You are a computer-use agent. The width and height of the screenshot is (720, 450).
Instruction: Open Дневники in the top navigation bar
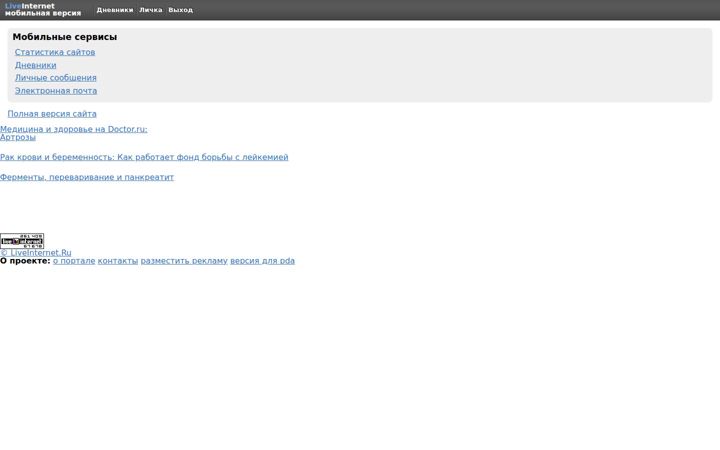point(115,10)
